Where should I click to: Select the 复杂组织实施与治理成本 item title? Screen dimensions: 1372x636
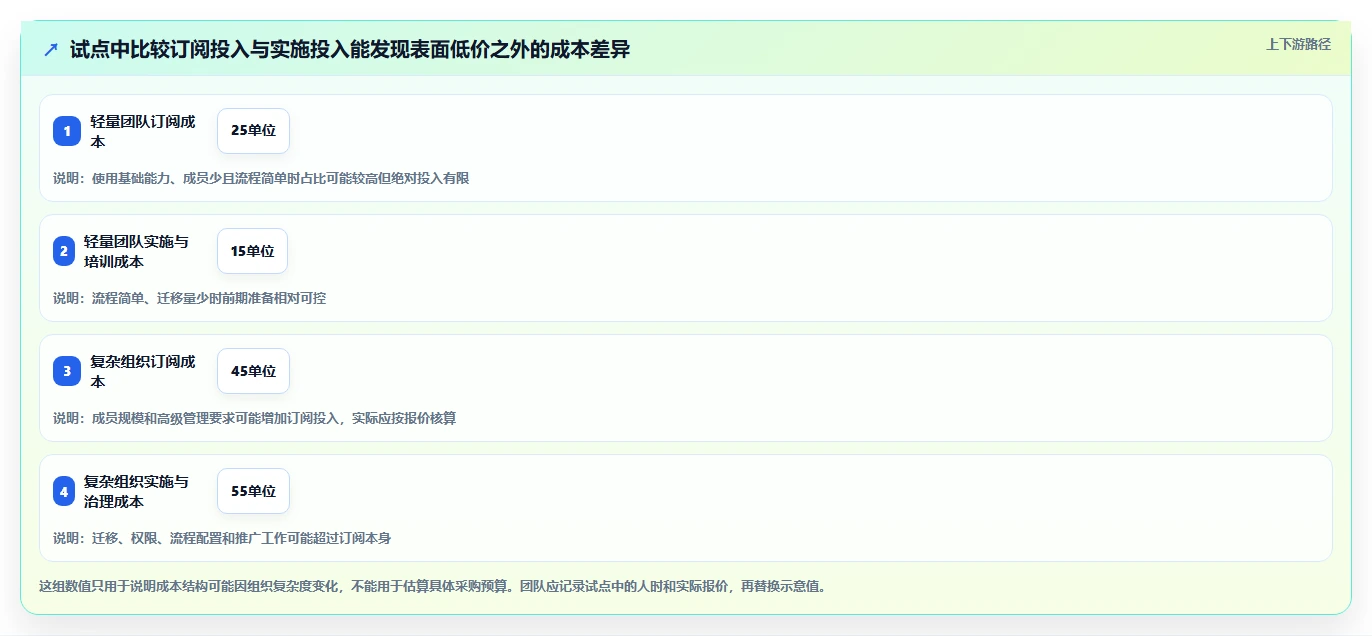[x=136, y=491]
